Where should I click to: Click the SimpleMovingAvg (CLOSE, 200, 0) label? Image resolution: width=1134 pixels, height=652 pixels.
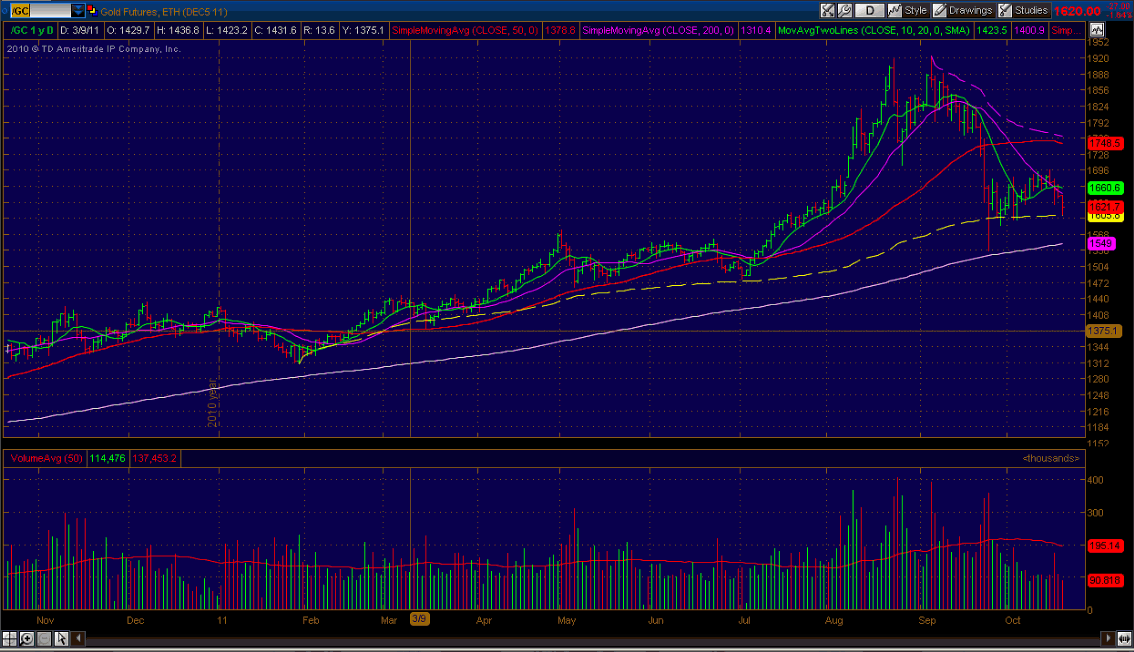point(657,30)
